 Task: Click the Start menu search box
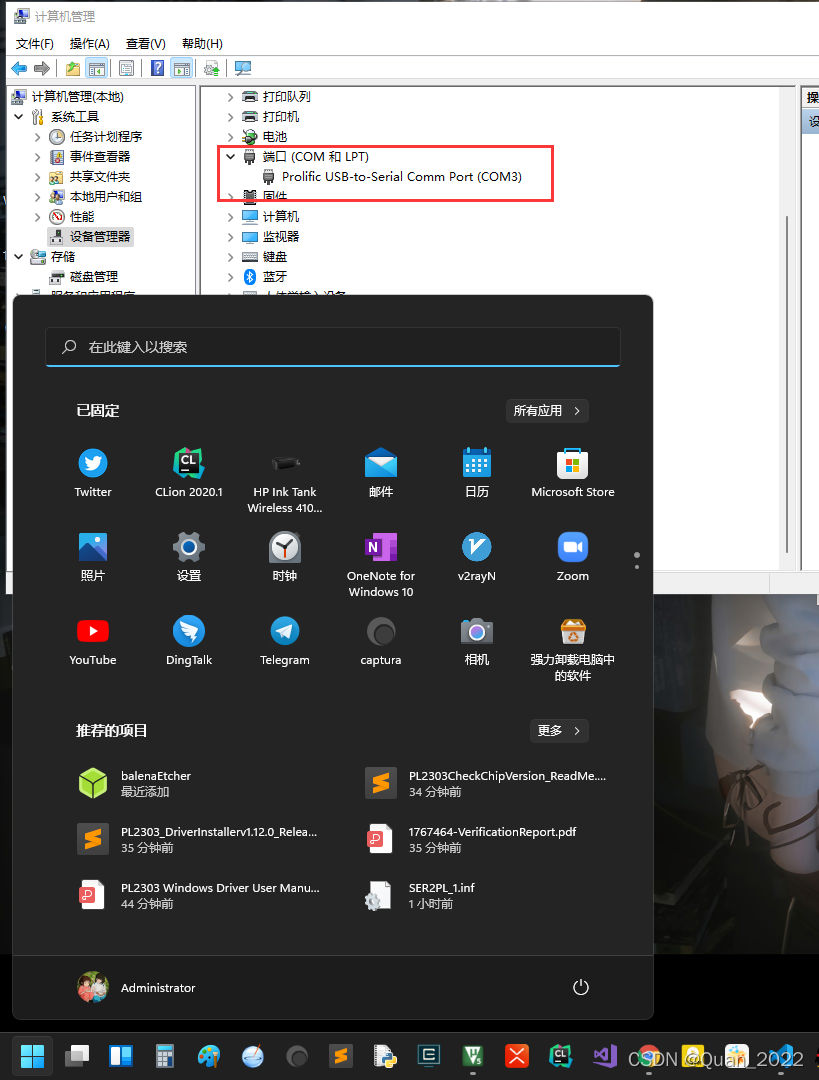(x=333, y=347)
